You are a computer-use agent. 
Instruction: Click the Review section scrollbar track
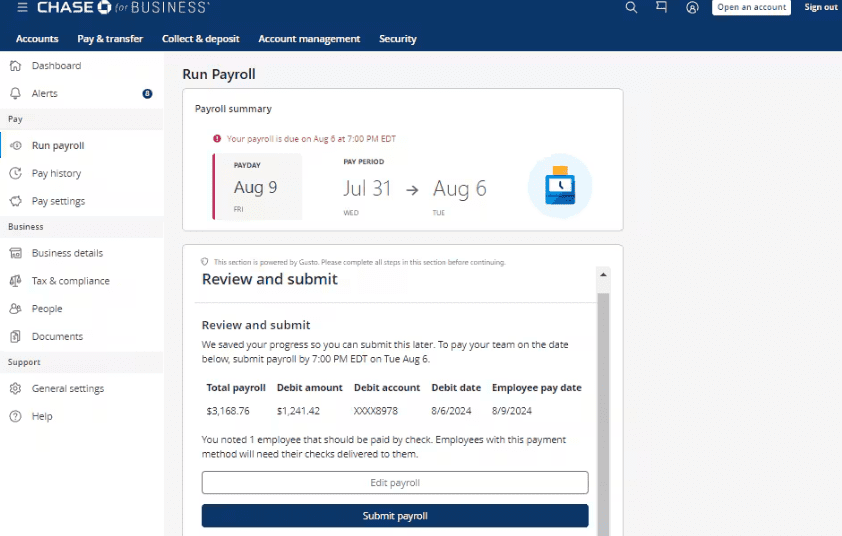603,414
